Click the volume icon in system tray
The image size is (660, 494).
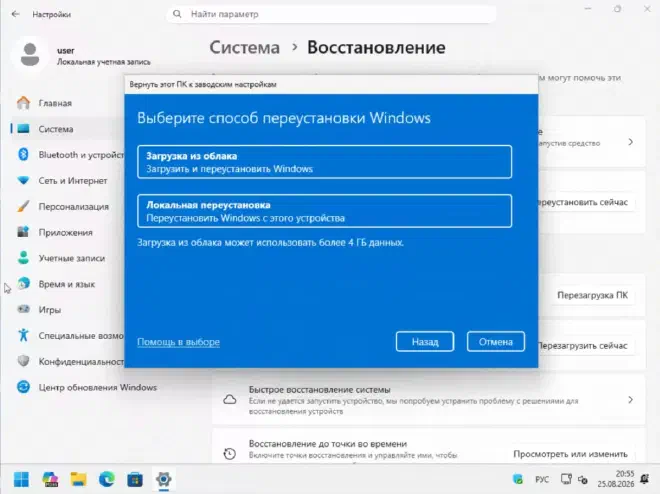point(583,479)
